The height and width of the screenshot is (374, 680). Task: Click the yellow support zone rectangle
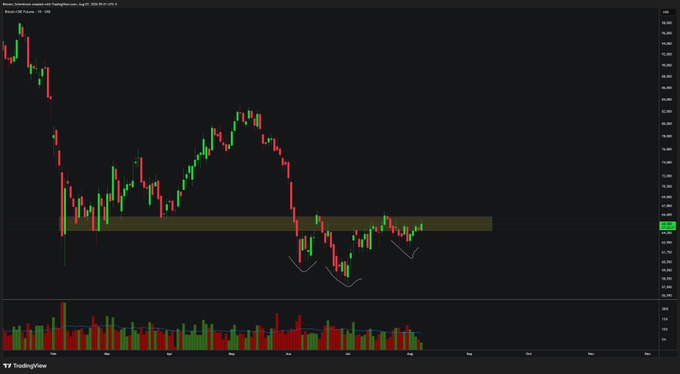pyautogui.click(x=276, y=223)
